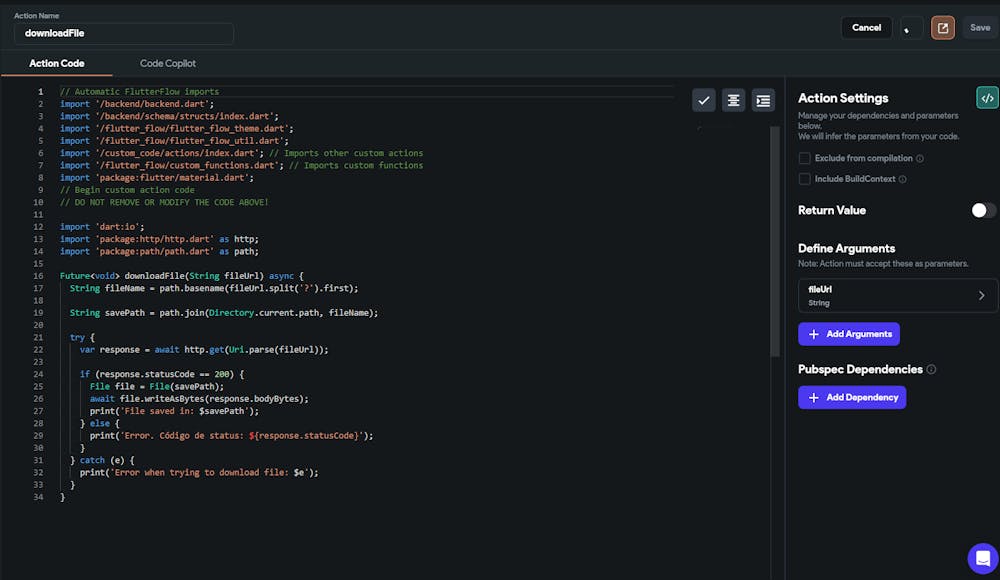Screen dimensions: 1000x580
Task: Click the green code brackets icon
Action: point(987,98)
